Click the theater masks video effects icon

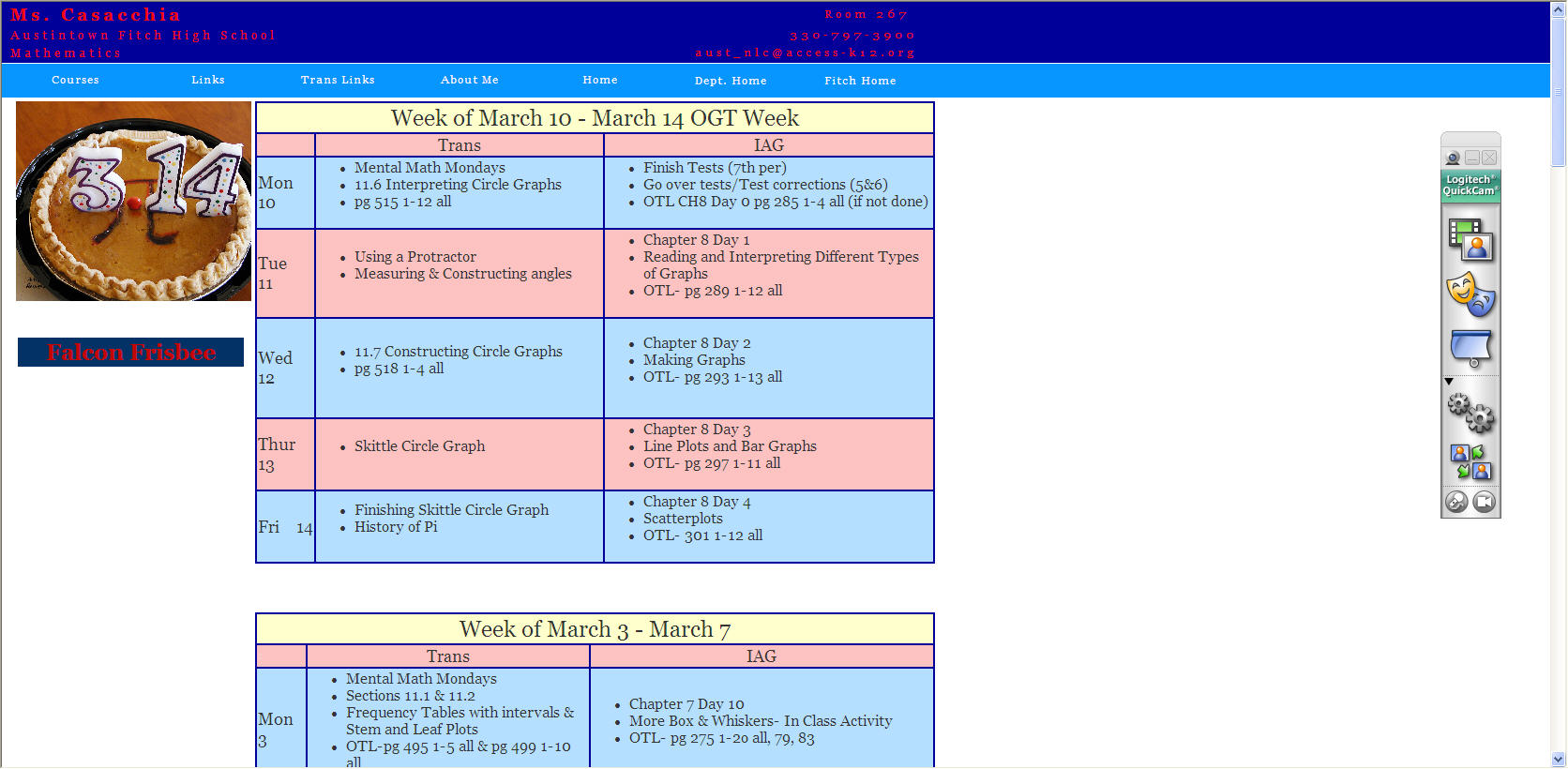point(1470,294)
